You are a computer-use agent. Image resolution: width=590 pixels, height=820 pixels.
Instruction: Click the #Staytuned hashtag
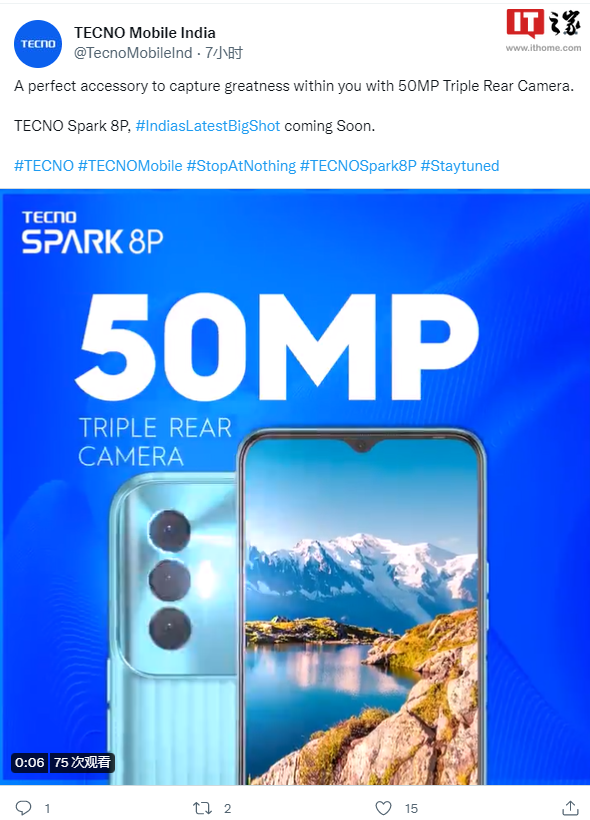click(x=460, y=166)
